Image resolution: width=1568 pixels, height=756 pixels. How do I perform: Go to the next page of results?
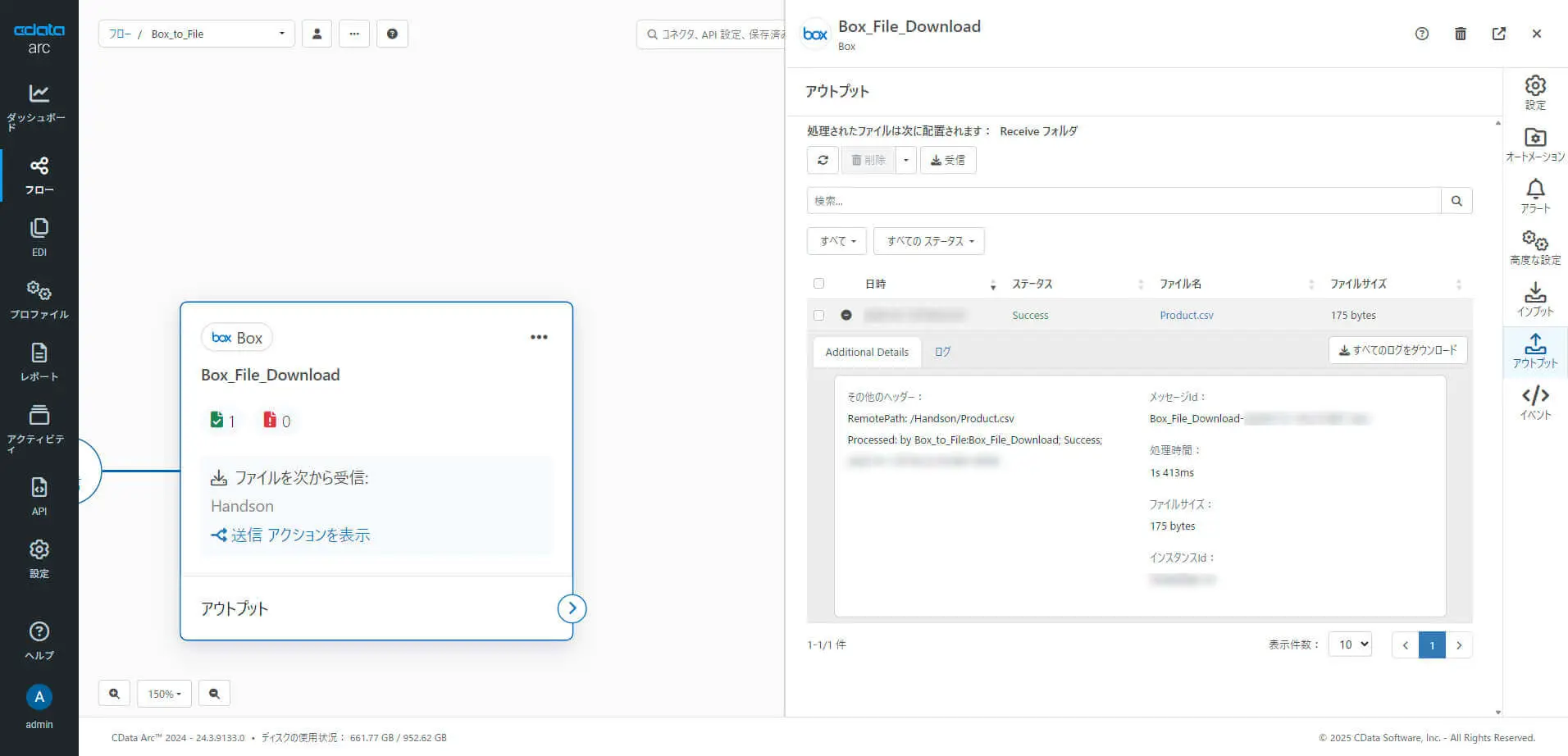click(1459, 644)
